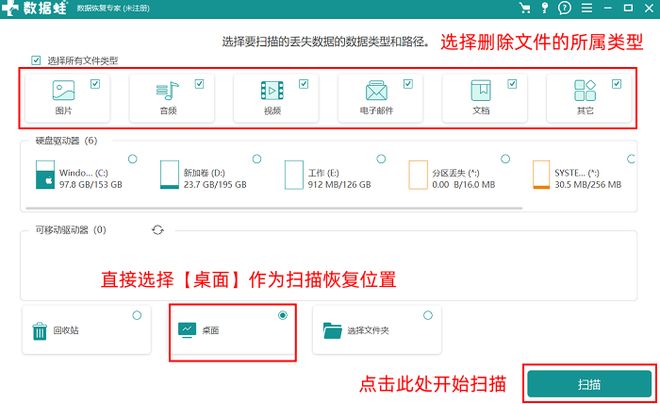Select the 分区丢失 radio button
Screen dimensions: 660x404
tap(506, 159)
